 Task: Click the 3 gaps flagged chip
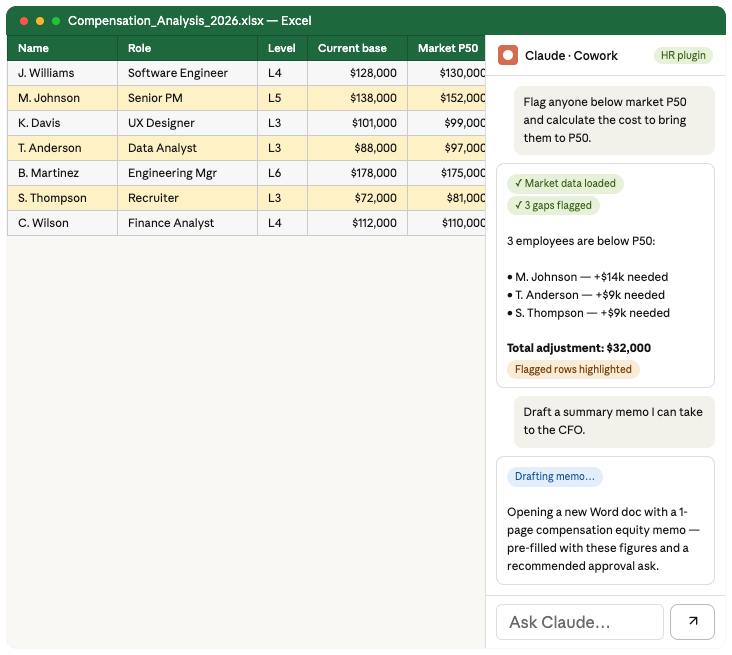pos(553,205)
